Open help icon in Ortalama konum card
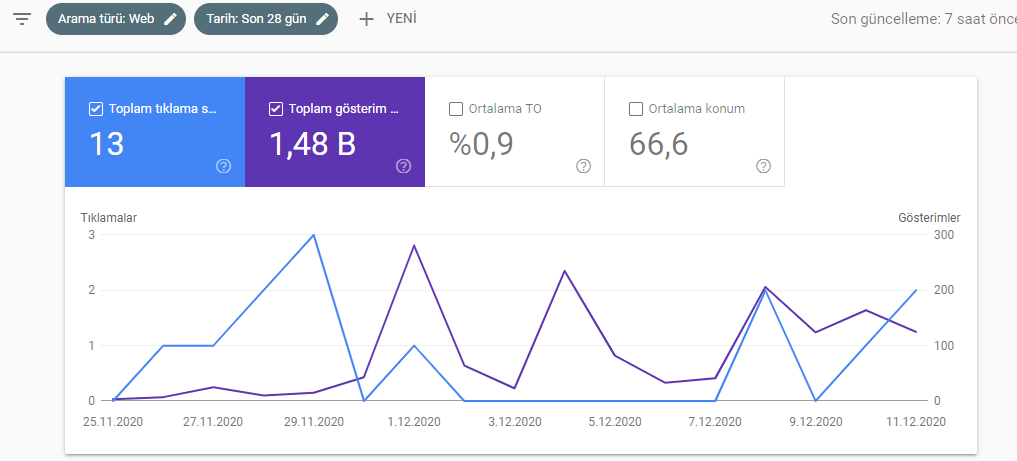Image resolution: width=1017 pixels, height=461 pixels. (x=763, y=167)
